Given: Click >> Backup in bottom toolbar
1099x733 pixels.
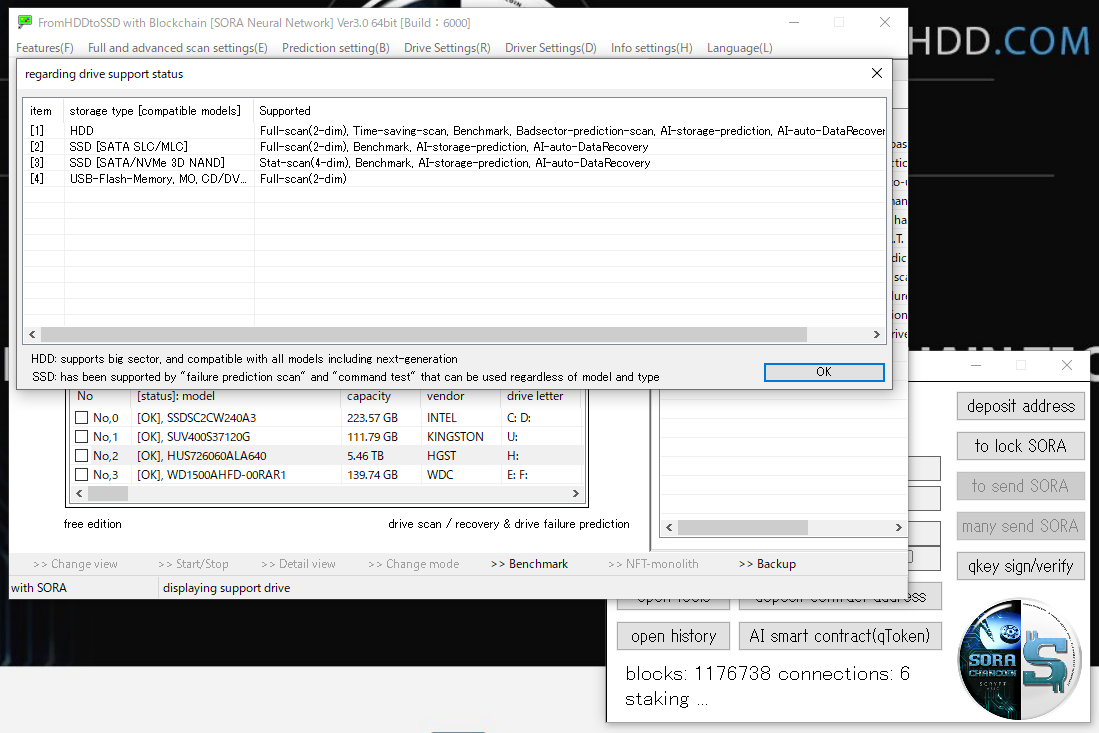Looking at the screenshot, I should pyautogui.click(x=767, y=564).
